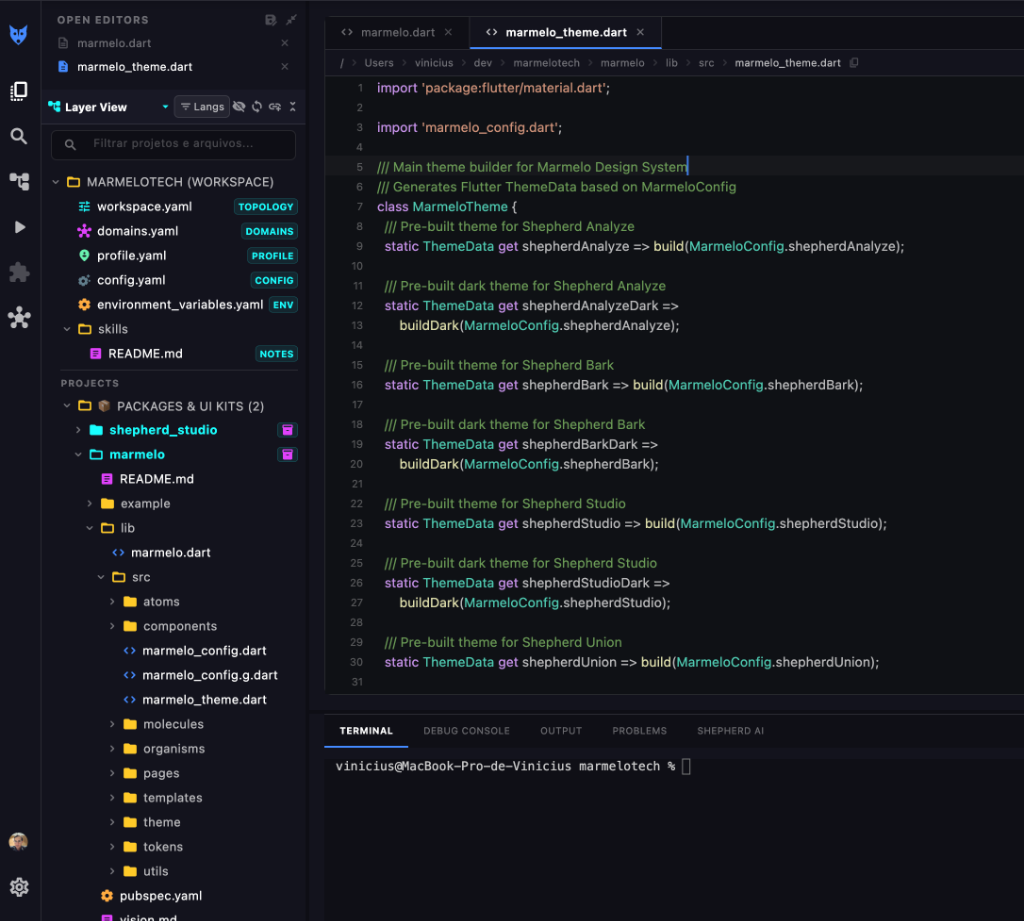Screen dimensions: 1024x921
Task: Collapse the MARMELOTECH (WORKSPACE) root
Action: coord(56,182)
